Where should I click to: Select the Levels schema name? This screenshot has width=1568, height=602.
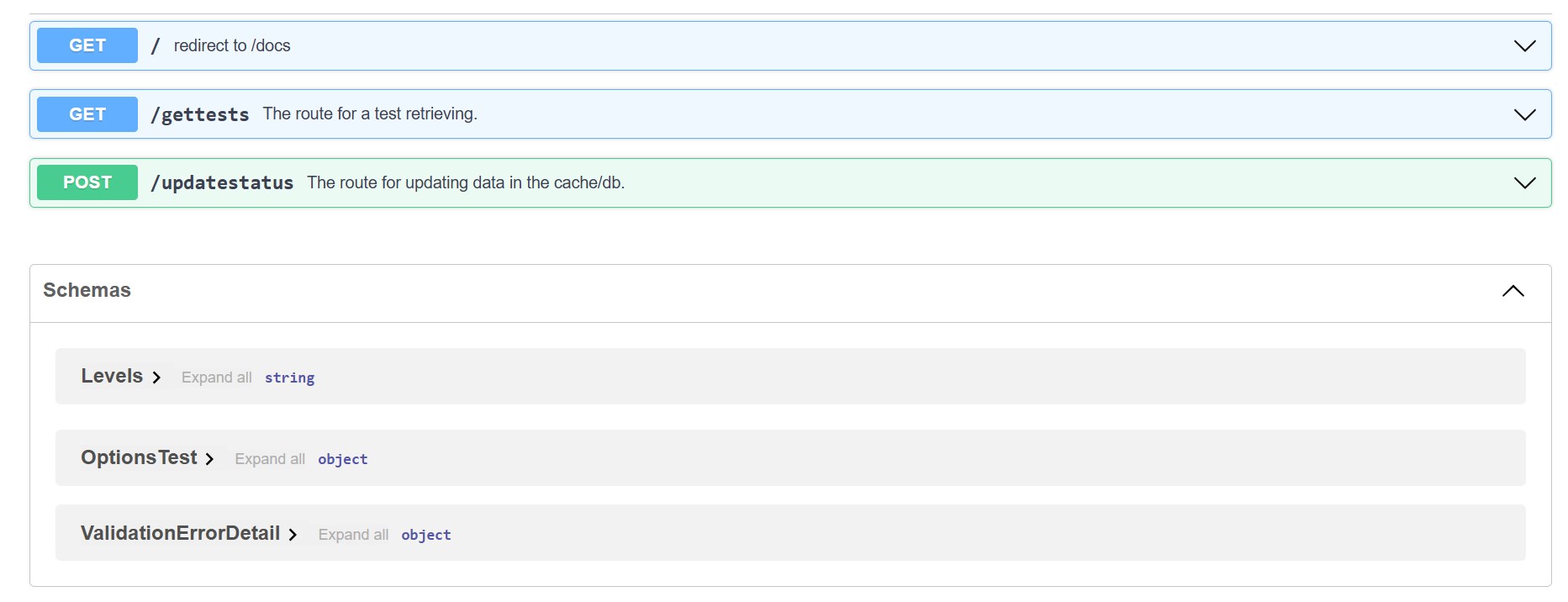tap(112, 376)
